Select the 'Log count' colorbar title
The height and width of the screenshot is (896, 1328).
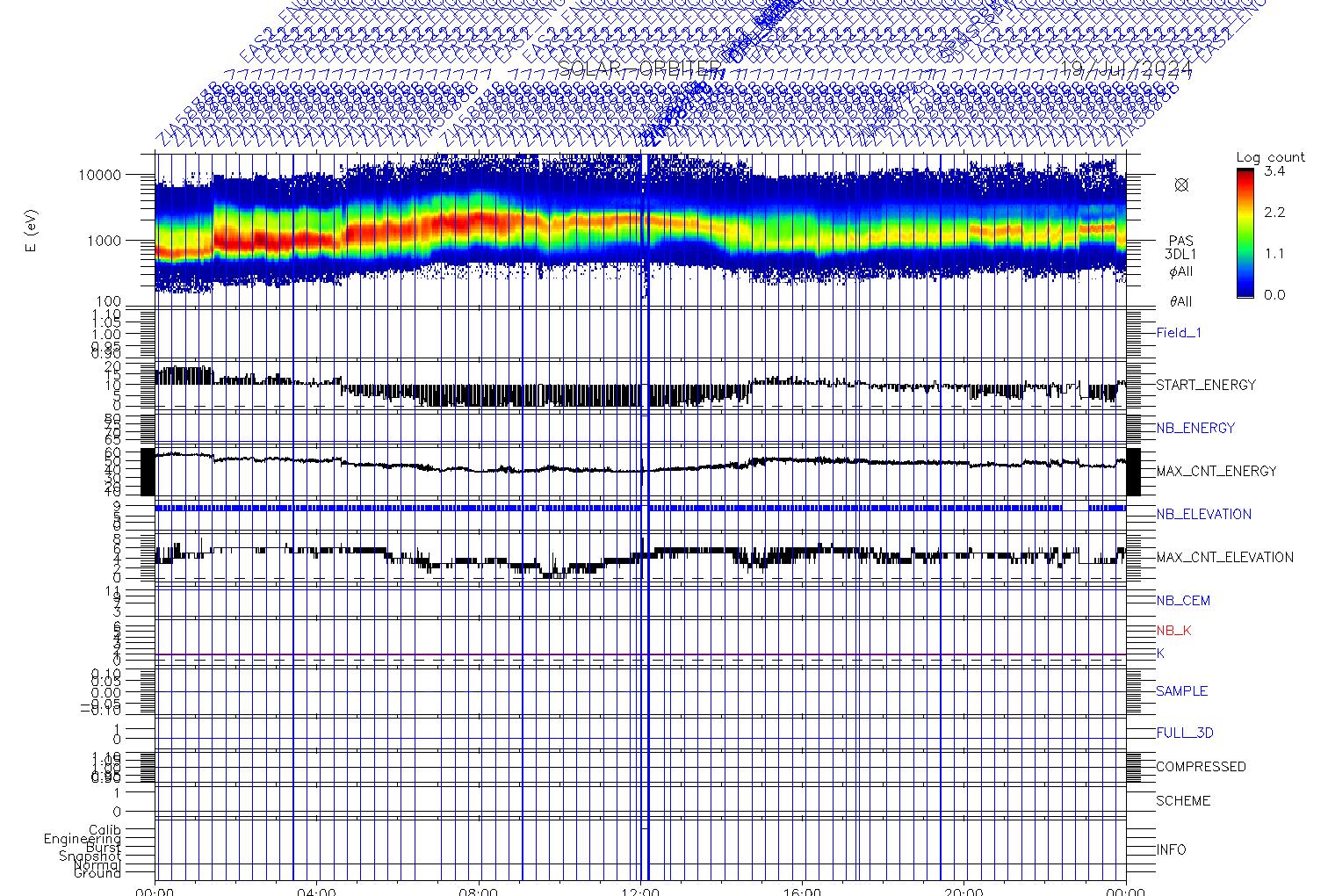1270,157
